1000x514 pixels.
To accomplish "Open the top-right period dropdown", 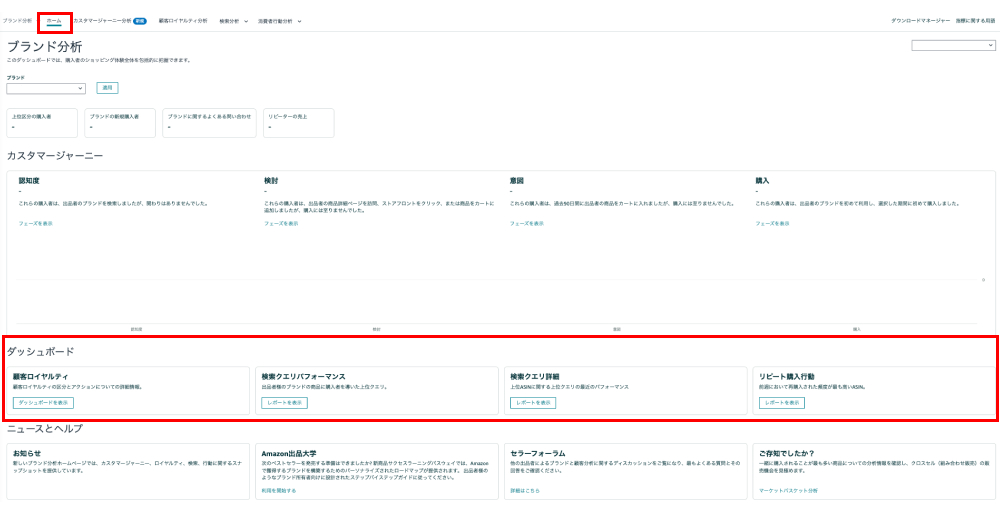I will pyautogui.click(x=953, y=45).
